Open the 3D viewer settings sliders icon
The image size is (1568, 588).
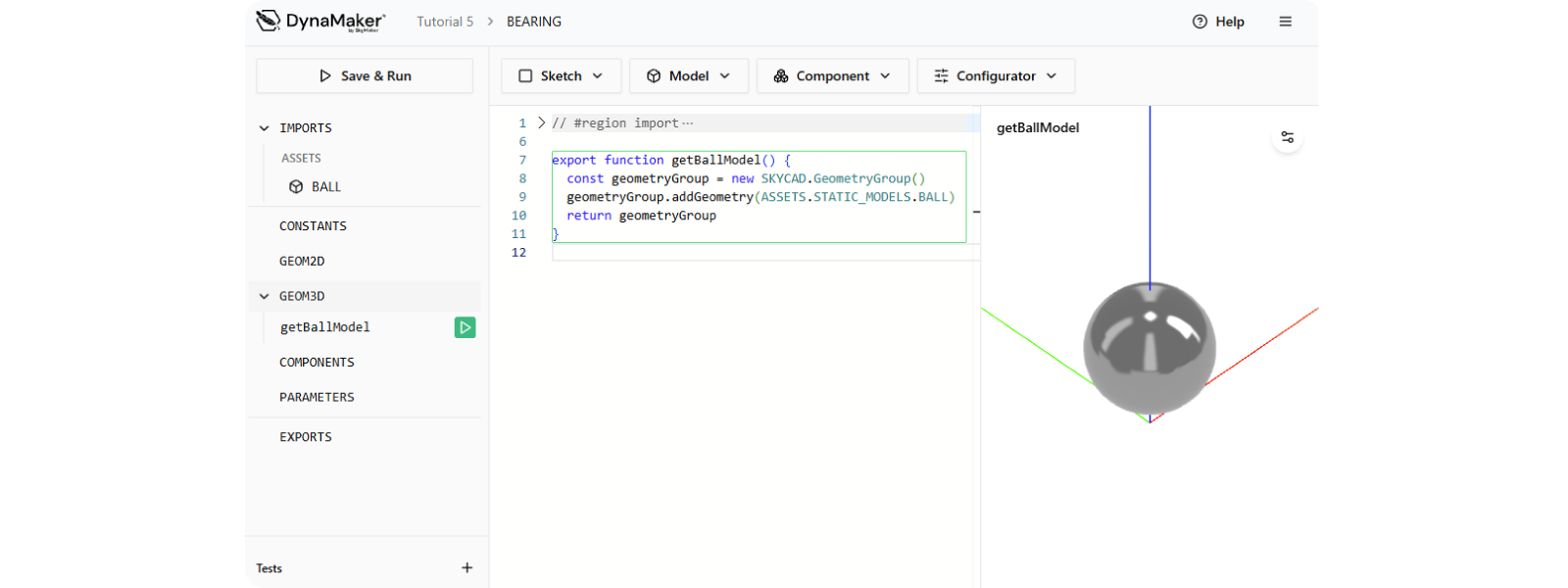point(1287,137)
